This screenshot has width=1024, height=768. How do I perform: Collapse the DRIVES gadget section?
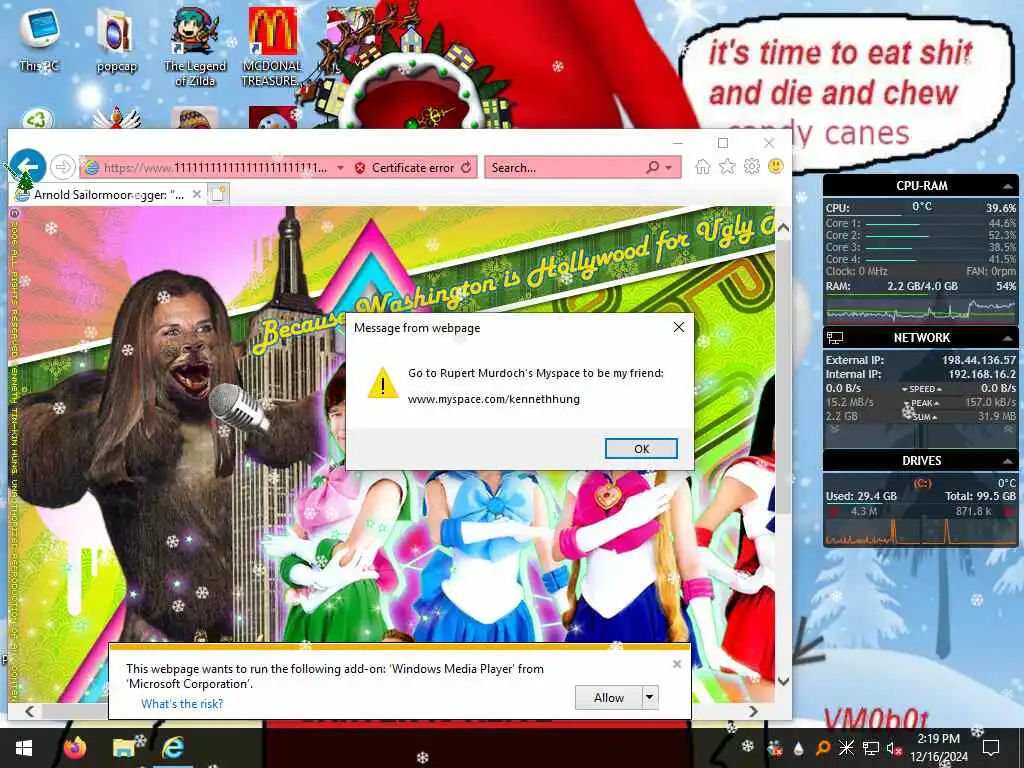(x=1008, y=461)
